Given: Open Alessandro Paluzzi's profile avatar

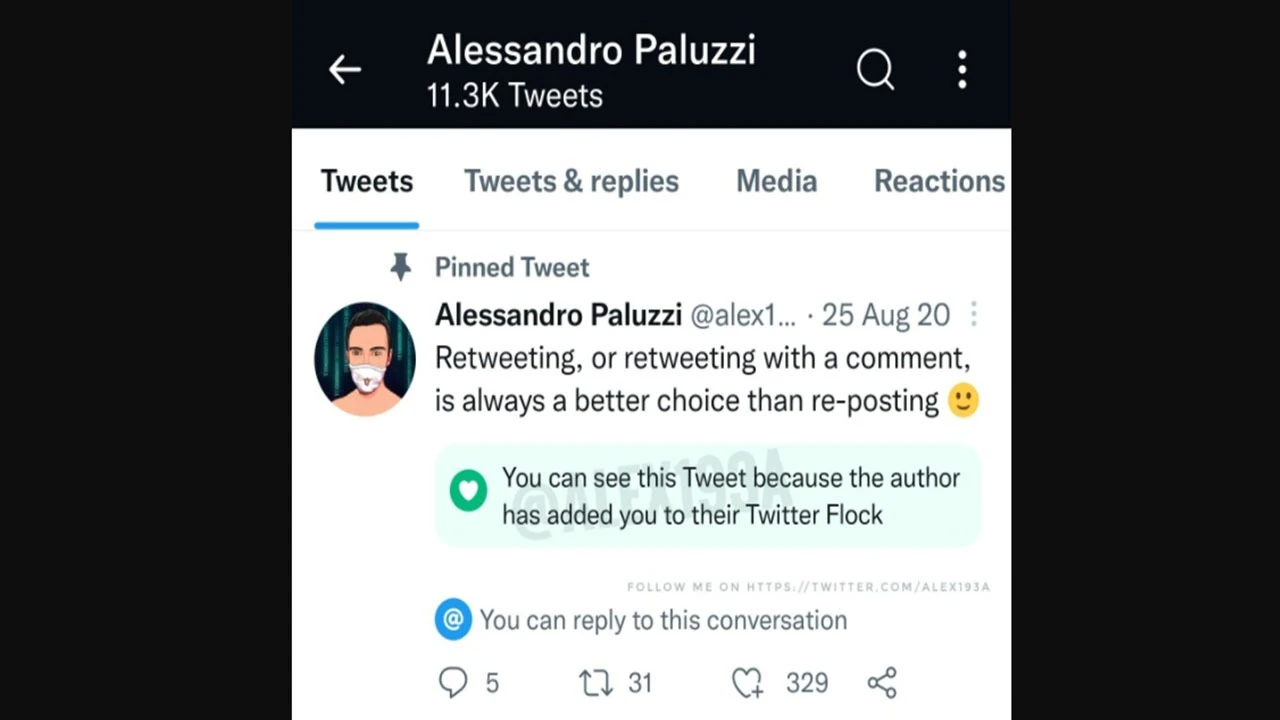Looking at the screenshot, I should tap(365, 359).
